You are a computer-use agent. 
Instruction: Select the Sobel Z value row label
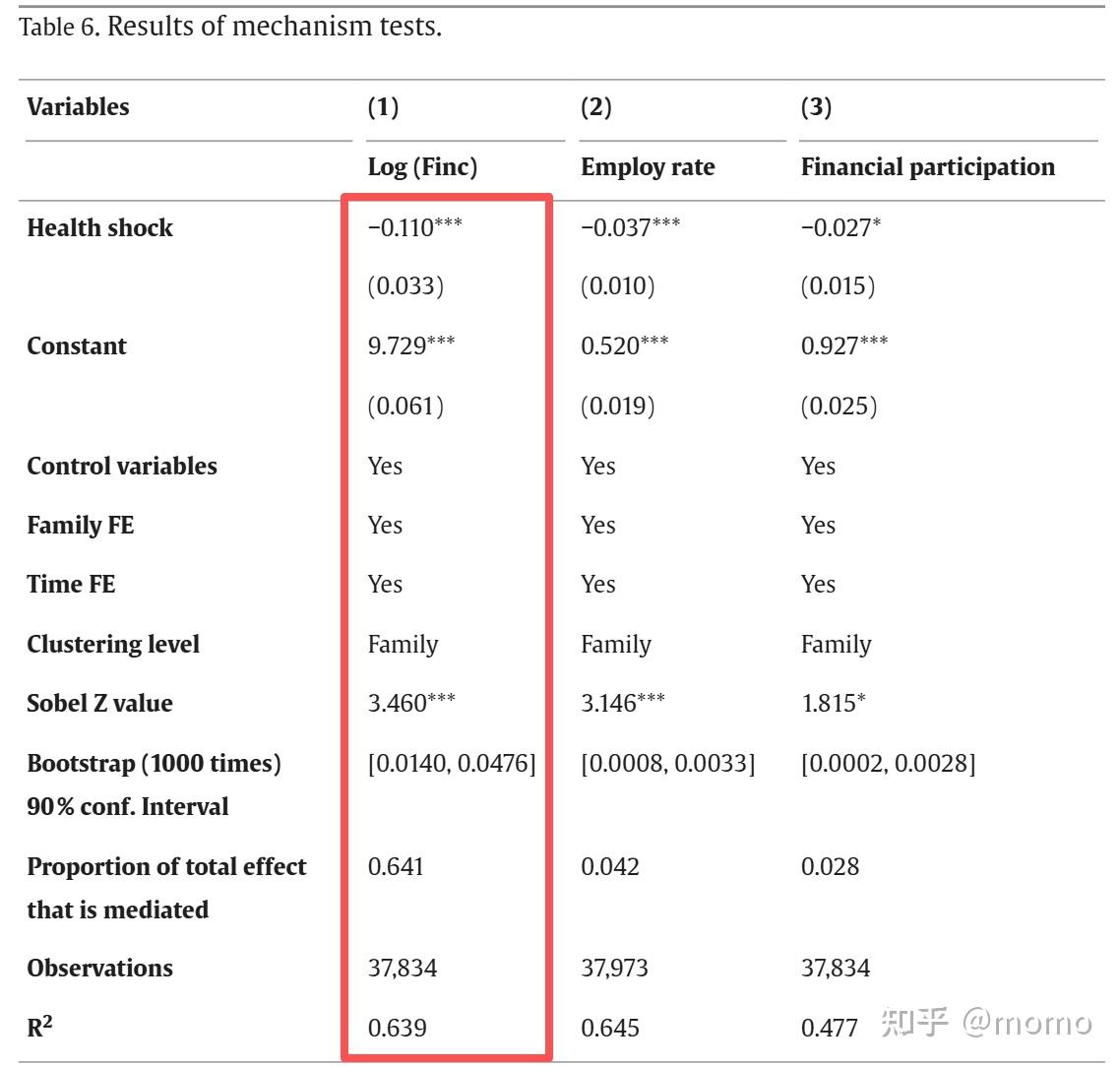[x=99, y=704]
